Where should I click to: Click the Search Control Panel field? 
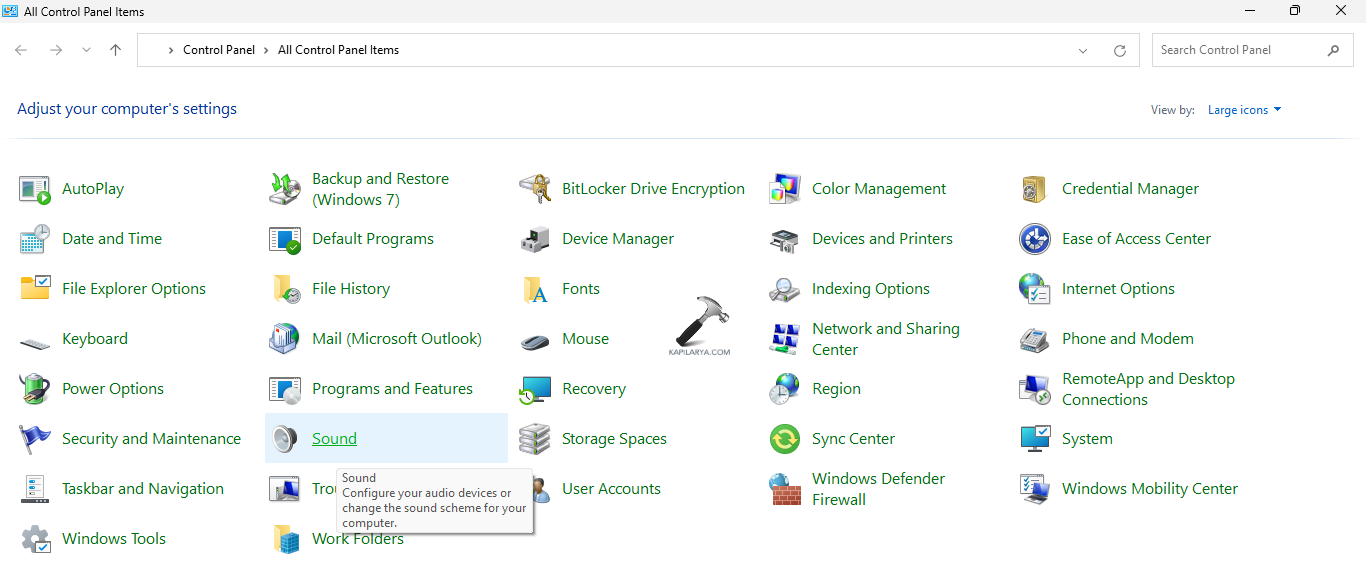[x=1240, y=50]
